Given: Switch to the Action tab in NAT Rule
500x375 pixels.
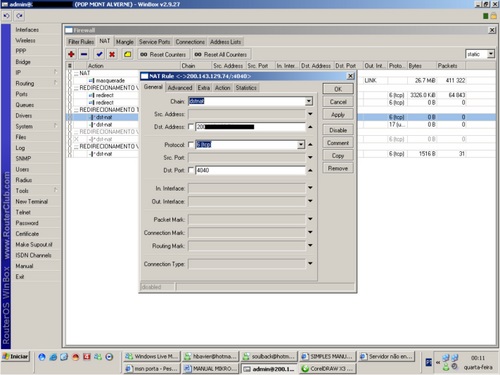Looking at the screenshot, I should pos(223,88).
